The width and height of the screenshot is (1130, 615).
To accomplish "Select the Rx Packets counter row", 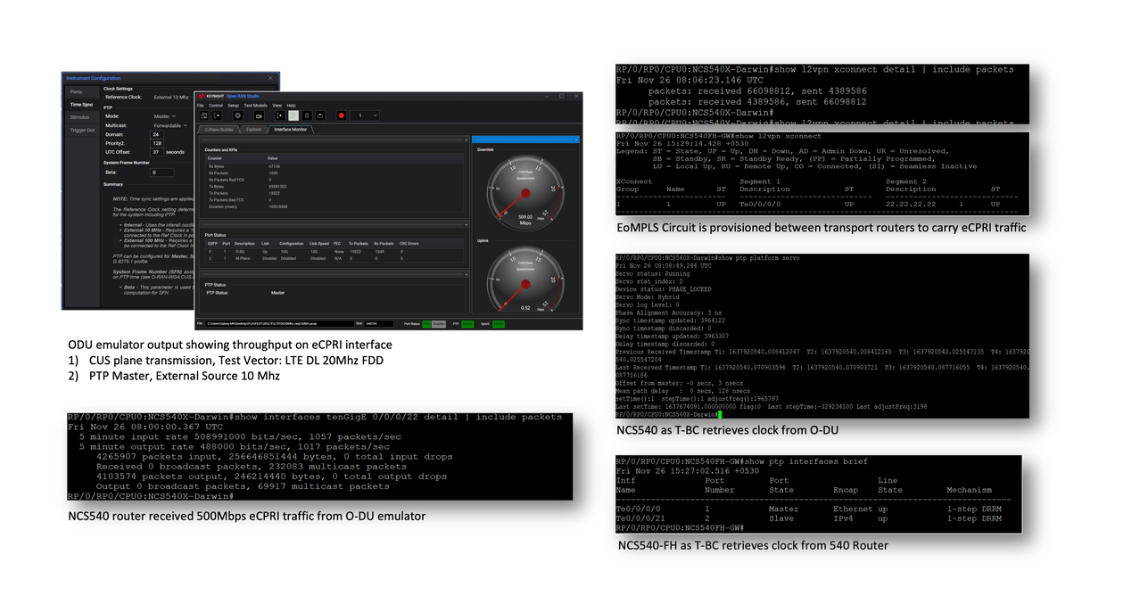I will (x=334, y=173).
